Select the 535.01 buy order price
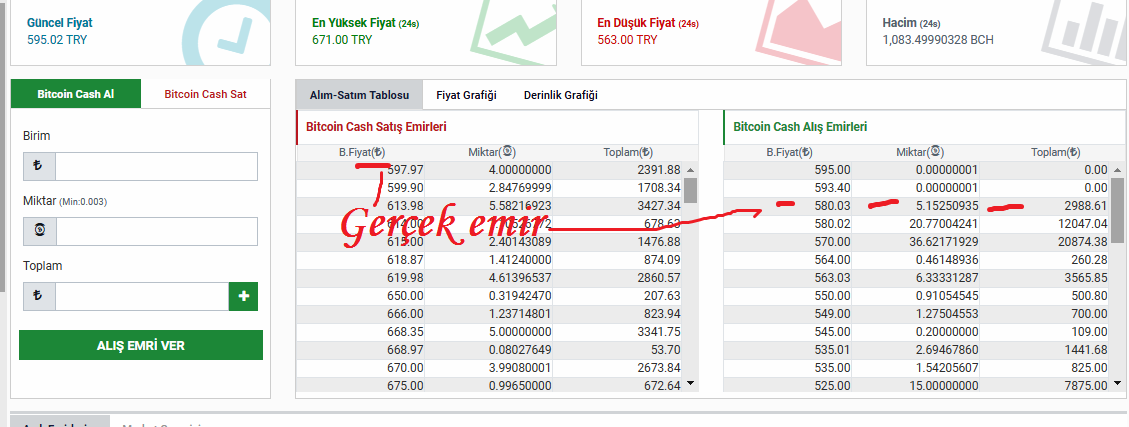This screenshot has width=1129, height=427. [832, 349]
